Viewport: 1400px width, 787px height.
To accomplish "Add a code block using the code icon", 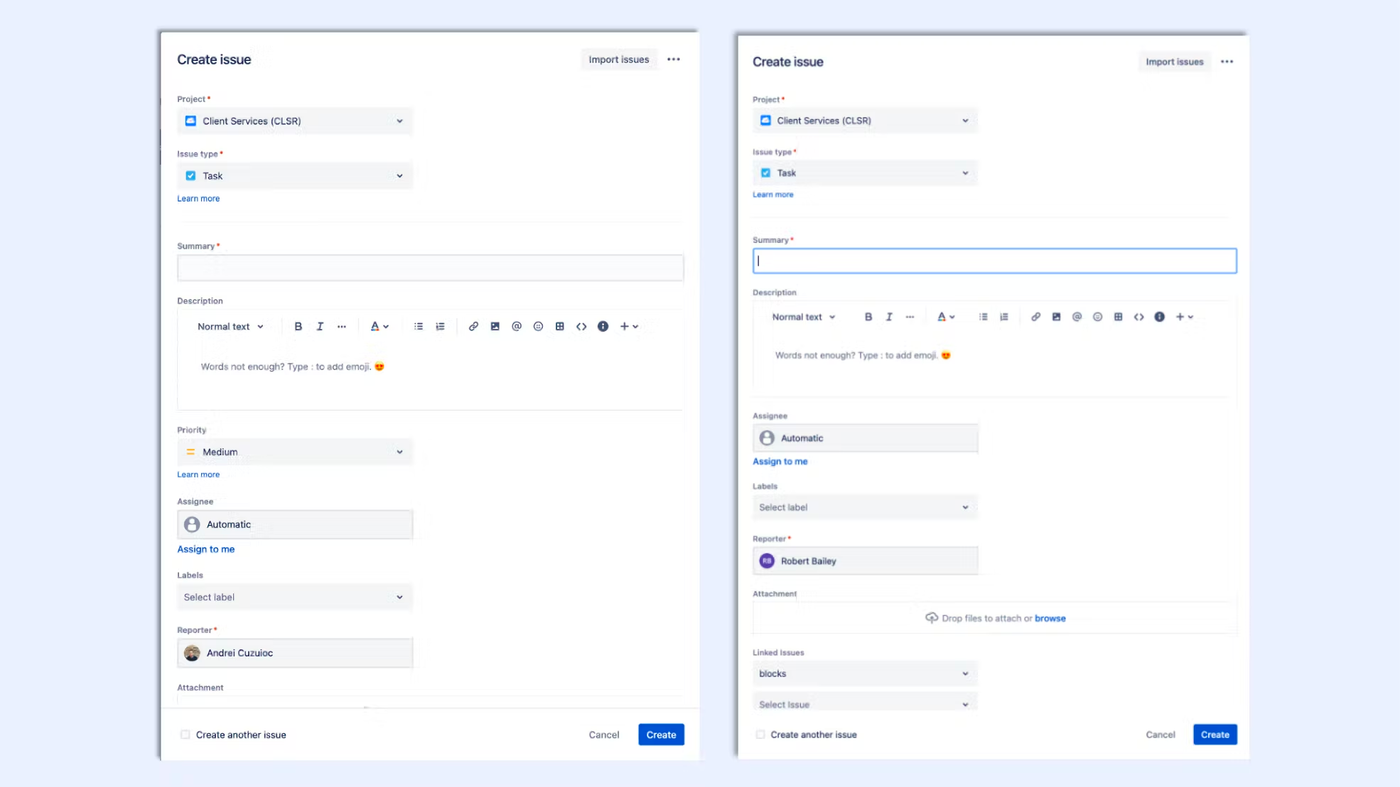I will [x=581, y=326].
